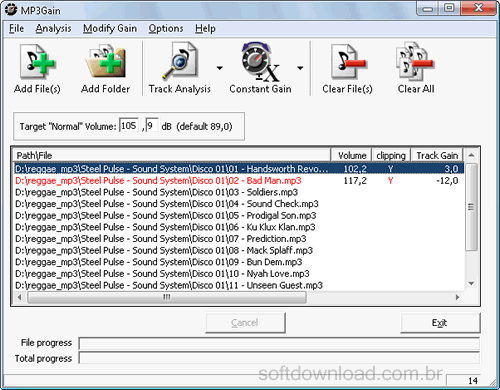The image size is (500, 390).
Task: Click MP3Gain app icon in title bar
Action: (x=11, y=9)
